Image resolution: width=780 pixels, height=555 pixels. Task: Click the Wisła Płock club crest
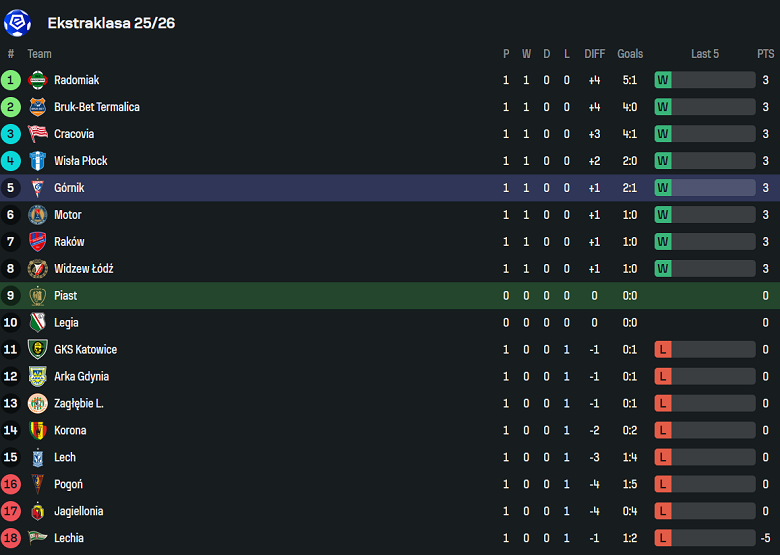[x=38, y=161]
